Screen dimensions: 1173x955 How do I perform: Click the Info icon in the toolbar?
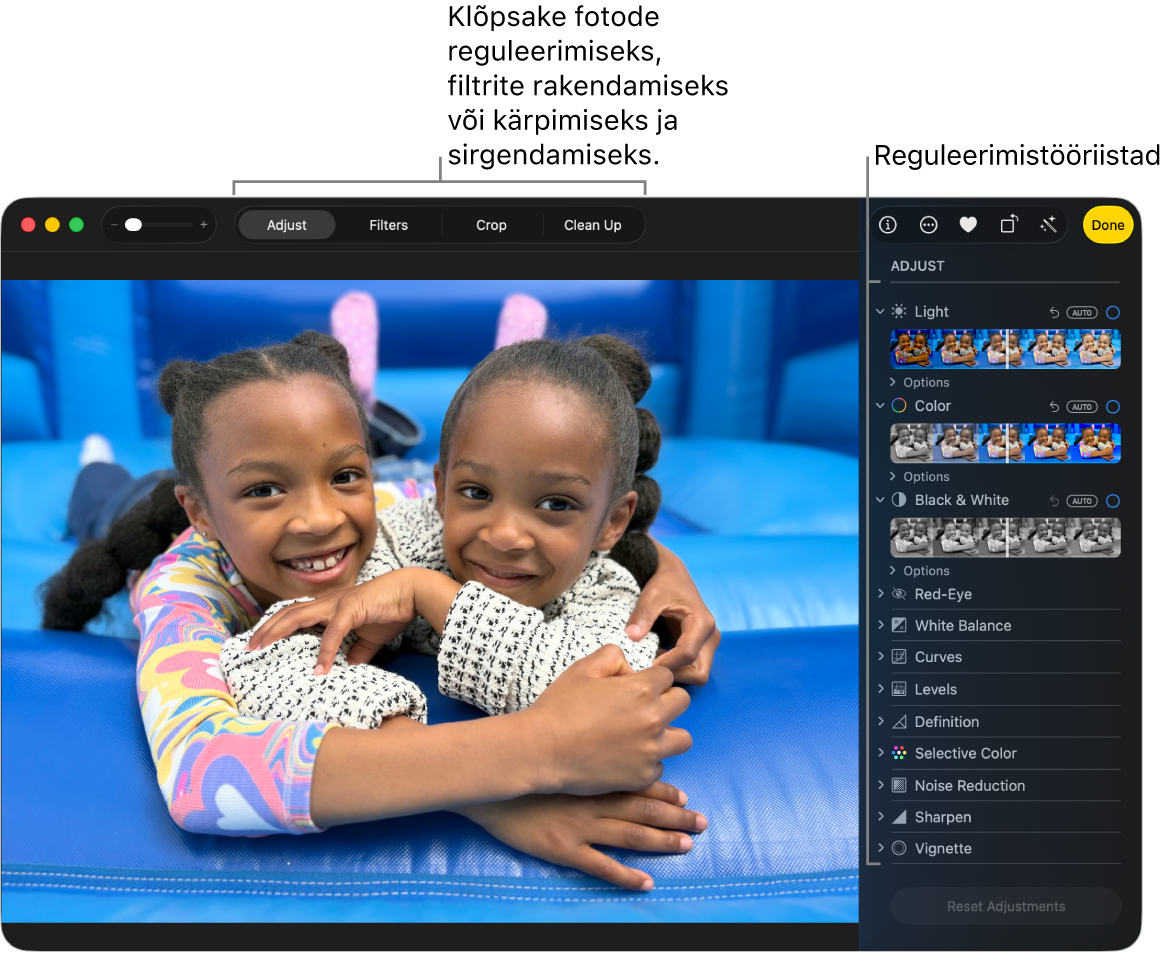point(887,225)
